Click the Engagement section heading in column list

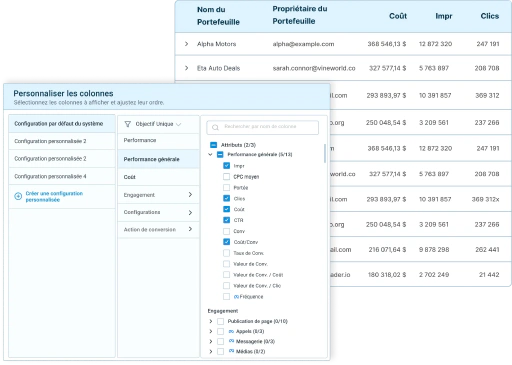(223, 311)
